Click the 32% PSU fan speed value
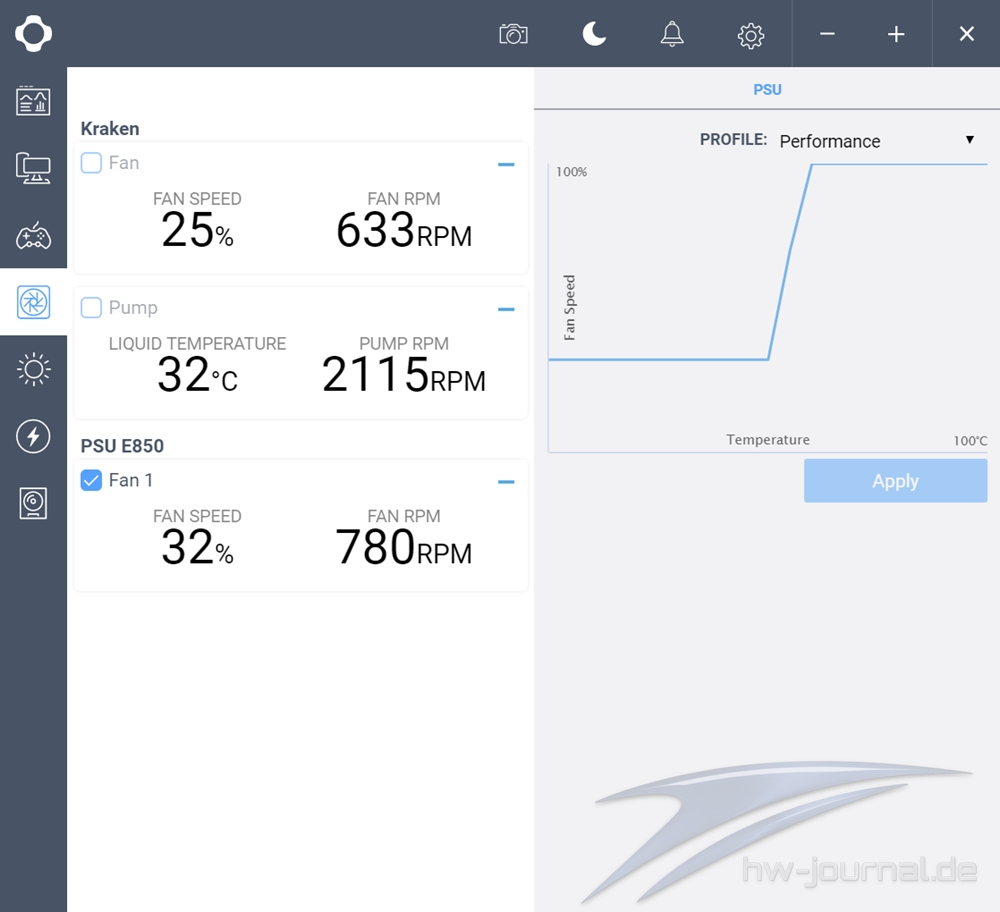This screenshot has width=1000, height=912. tap(197, 547)
